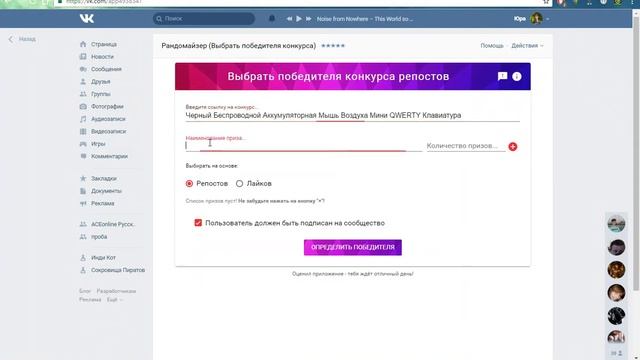Click the Комментарии bubble icon

(83, 156)
